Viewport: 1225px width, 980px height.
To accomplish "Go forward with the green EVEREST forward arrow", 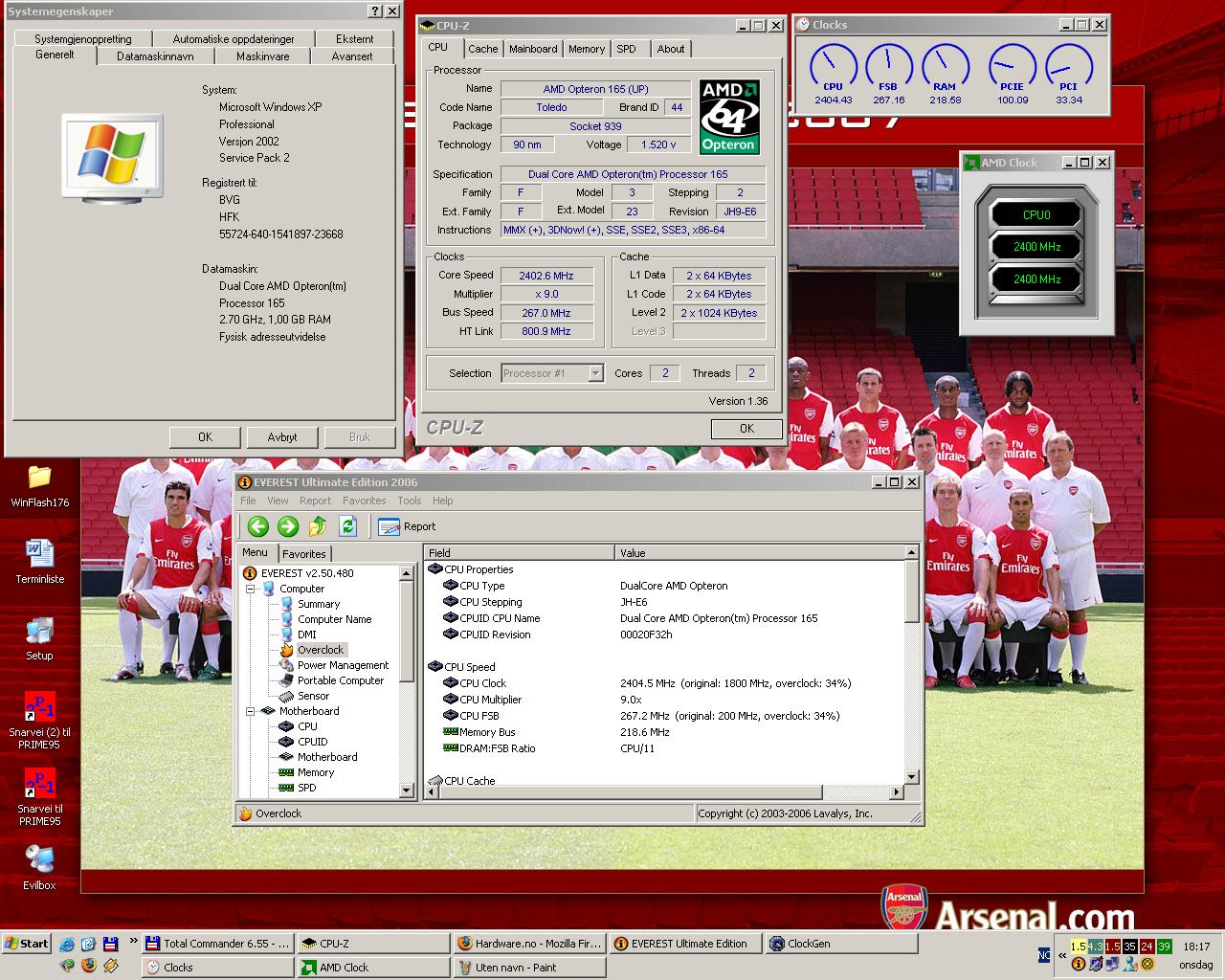I will 288,526.
